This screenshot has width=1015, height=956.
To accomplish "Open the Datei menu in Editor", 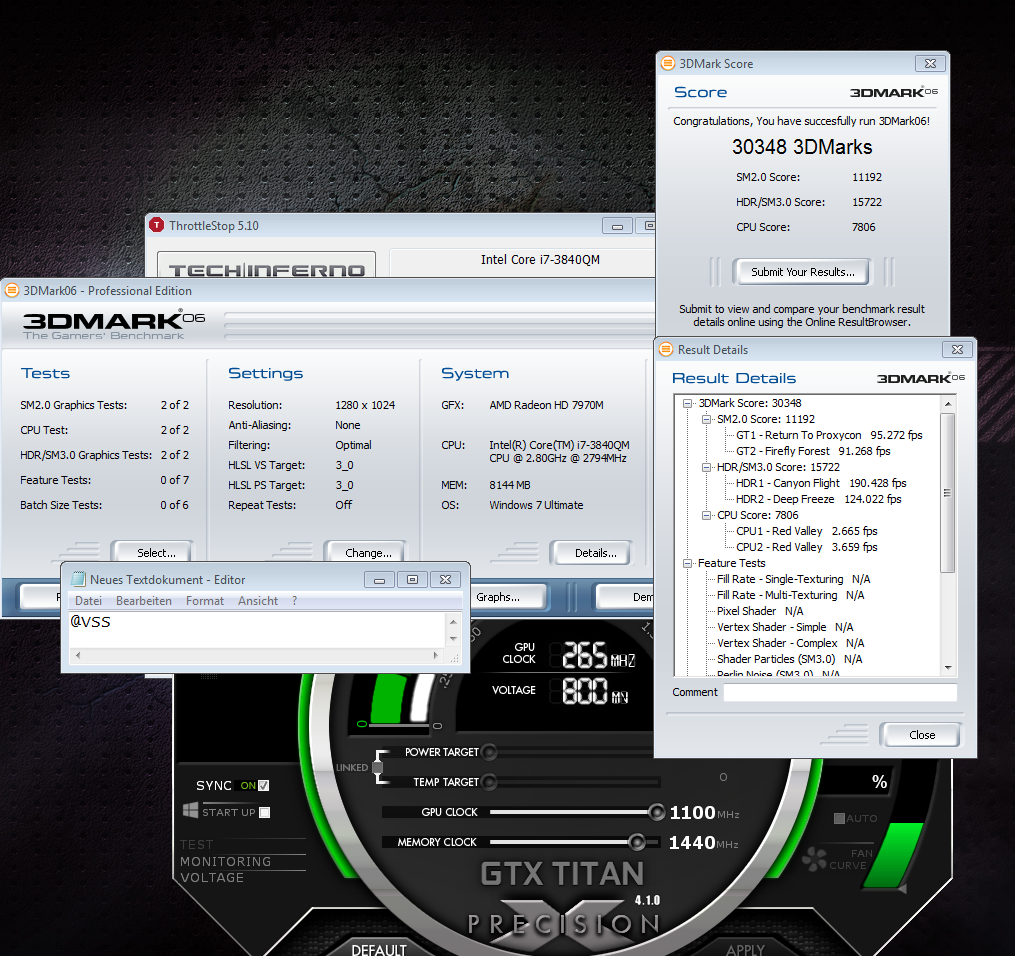I will [88, 601].
